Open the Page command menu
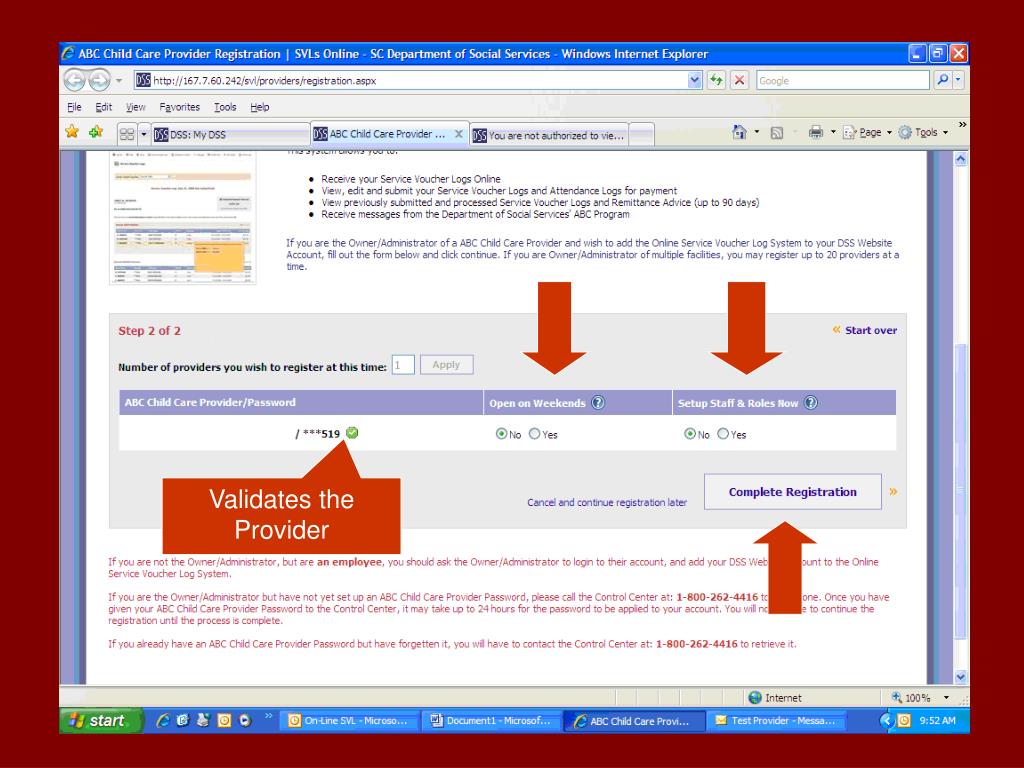 (x=867, y=133)
